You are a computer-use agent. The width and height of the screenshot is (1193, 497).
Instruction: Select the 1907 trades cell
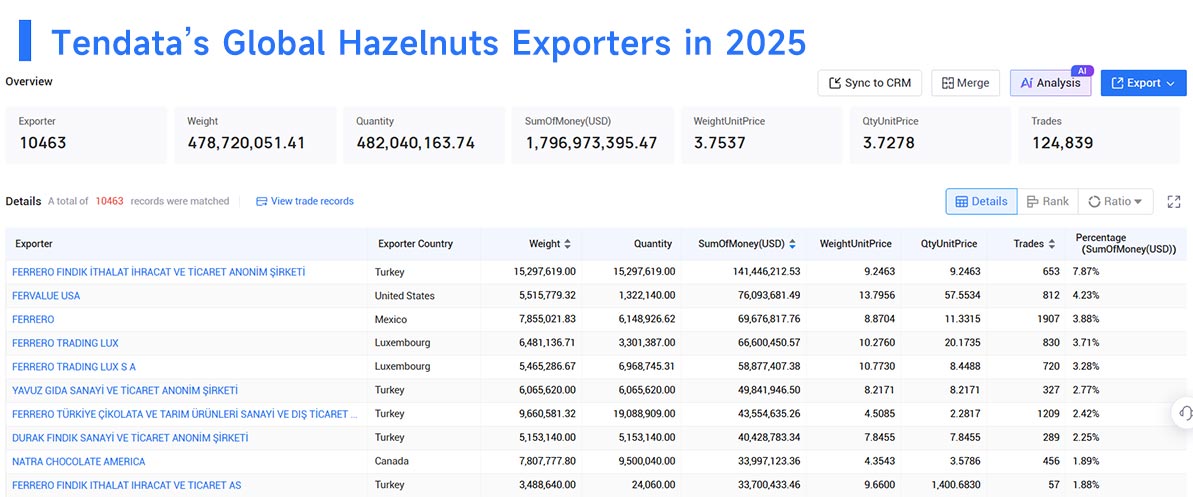tap(1048, 319)
